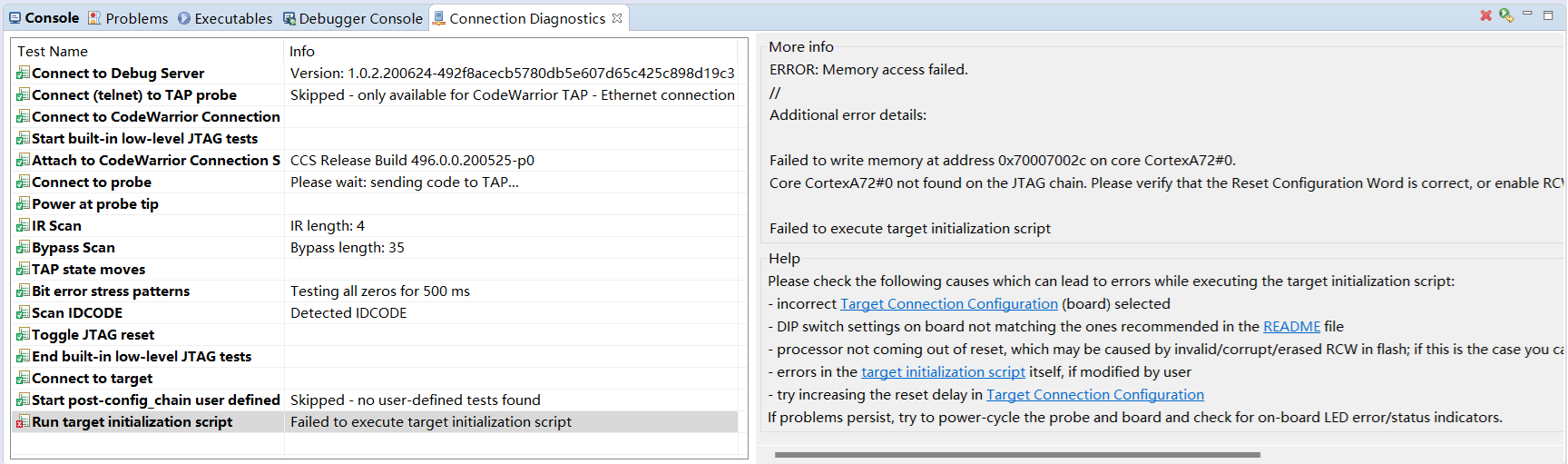Open the Debugger Console tab
The image size is (1568, 464).
[x=352, y=18]
